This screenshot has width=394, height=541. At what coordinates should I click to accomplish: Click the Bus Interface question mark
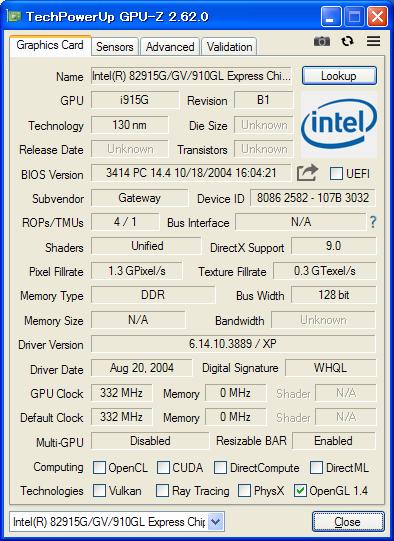373,222
